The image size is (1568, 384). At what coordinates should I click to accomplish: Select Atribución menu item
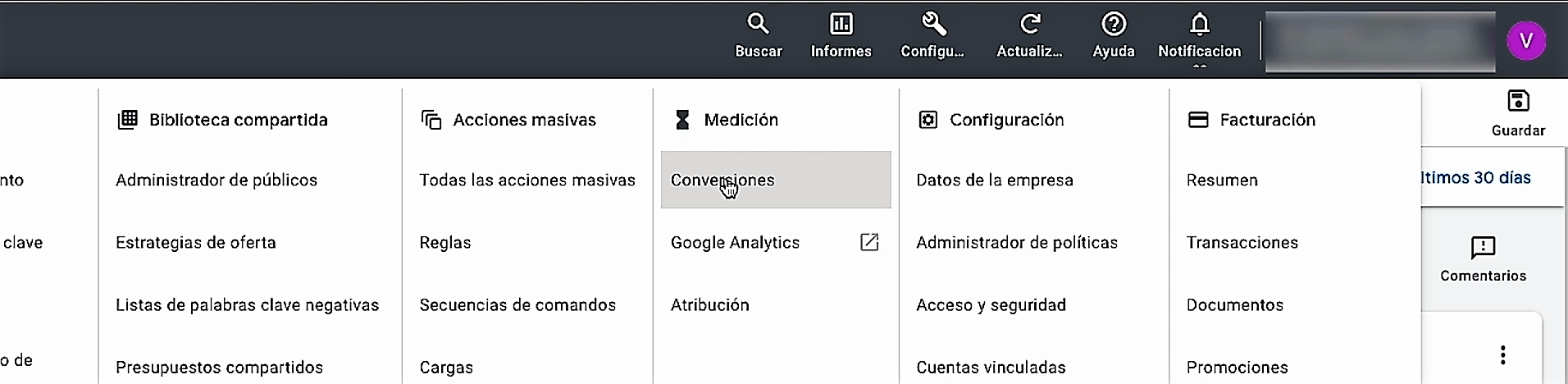[709, 304]
